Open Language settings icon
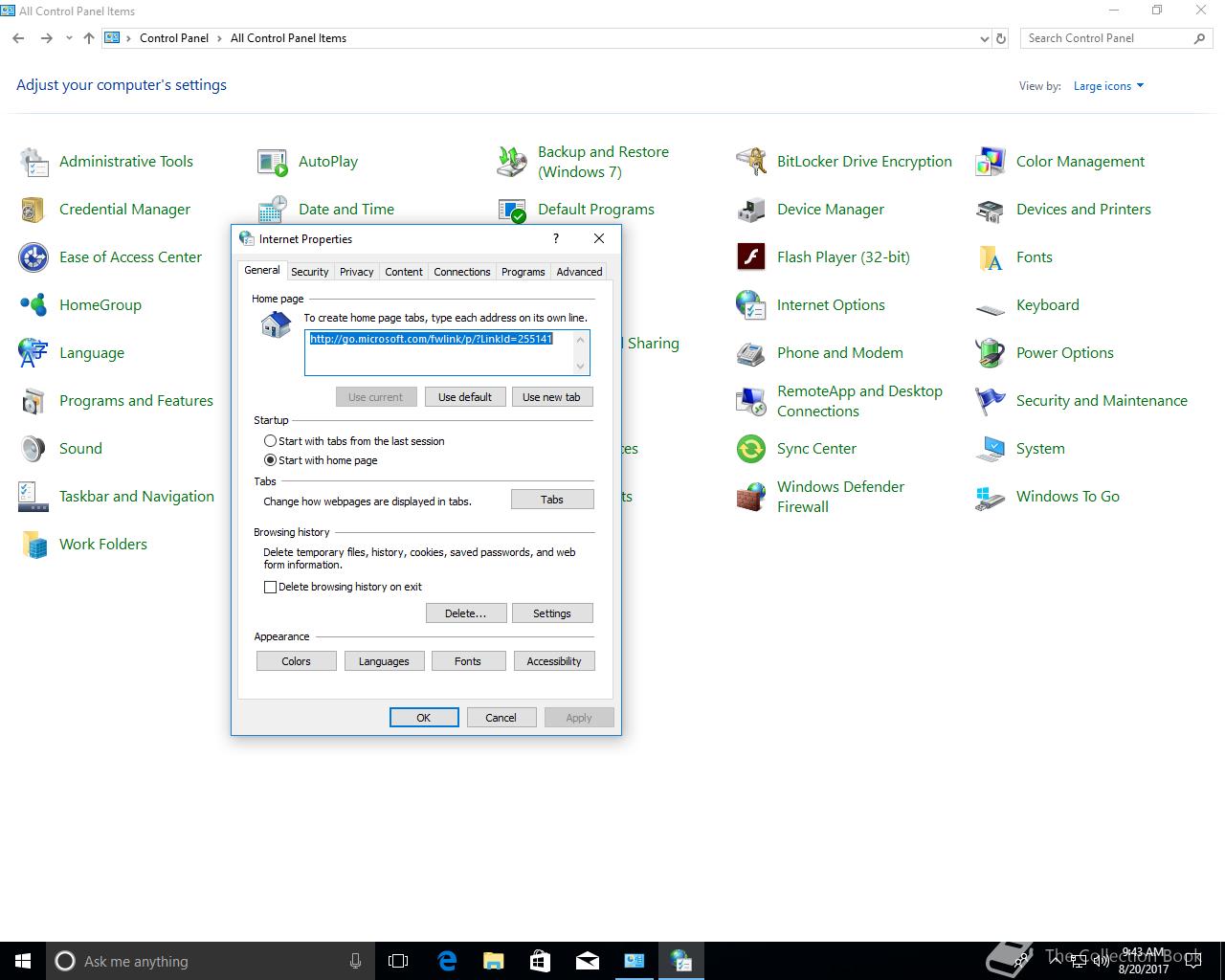This screenshot has width=1225, height=980. tap(34, 353)
